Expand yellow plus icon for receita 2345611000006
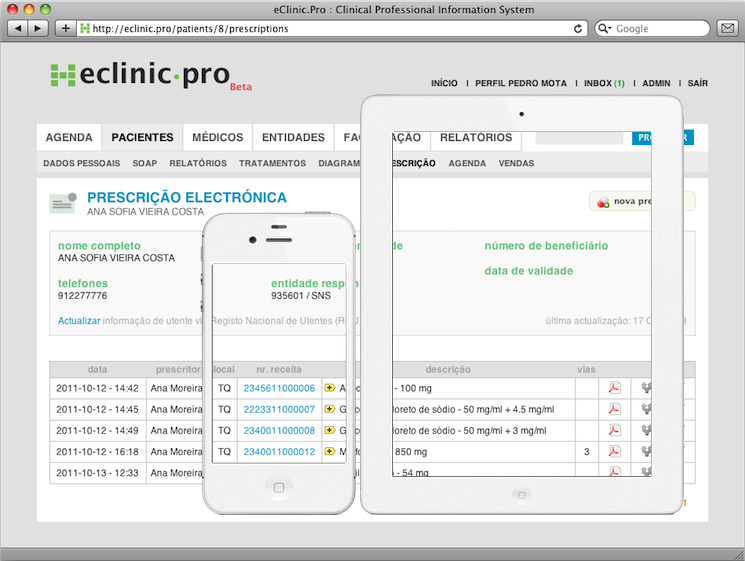The height and width of the screenshot is (561, 745). [x=330, y=388]
